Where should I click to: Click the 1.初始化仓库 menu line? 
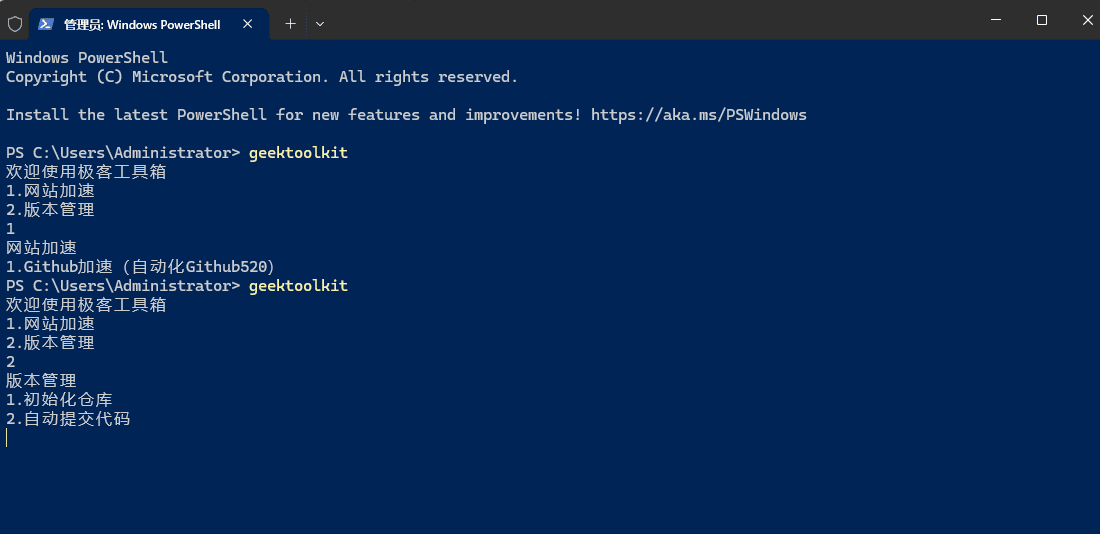click(59, 400)
